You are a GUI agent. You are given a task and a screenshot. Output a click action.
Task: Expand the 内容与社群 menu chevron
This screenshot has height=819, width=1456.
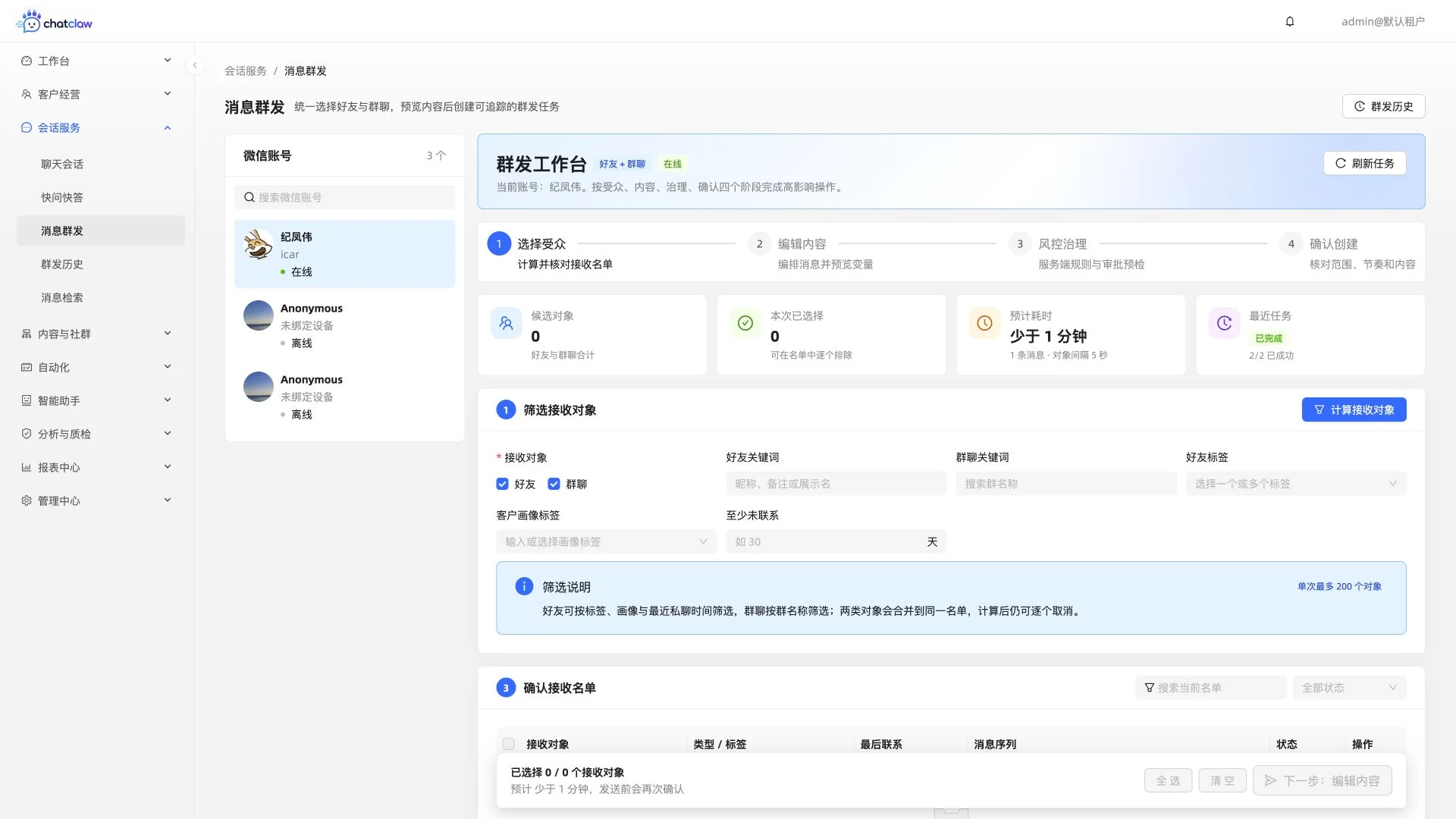[168, 333]
